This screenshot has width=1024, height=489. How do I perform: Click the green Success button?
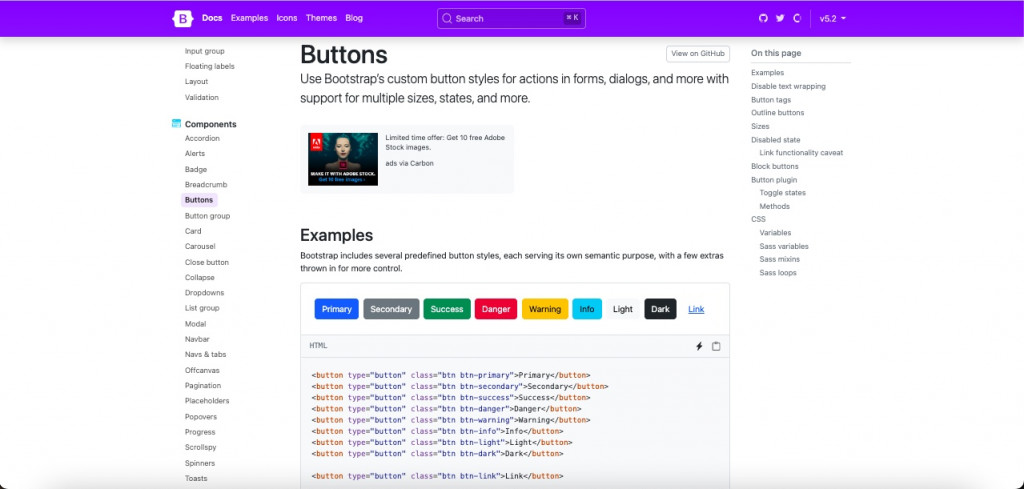pyautogui.click(x=447, y=309)
